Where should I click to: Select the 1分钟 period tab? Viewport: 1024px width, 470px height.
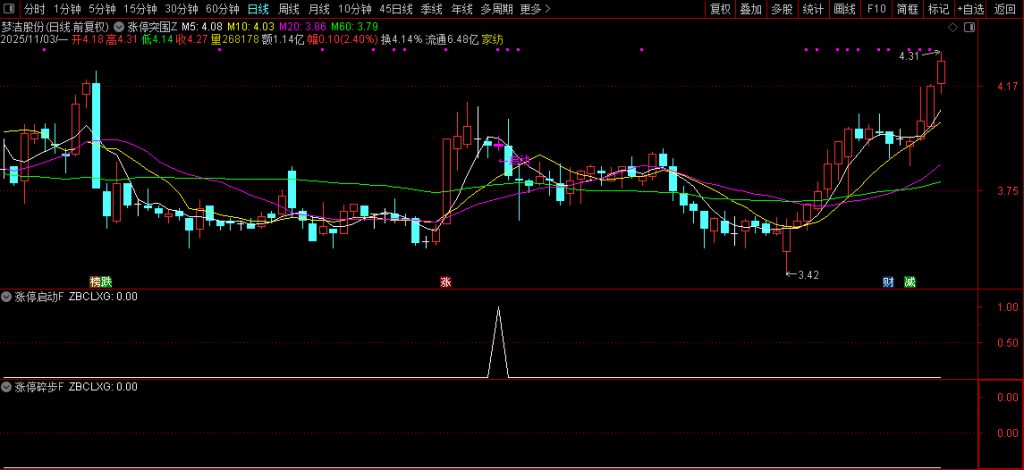coord(66,9)
